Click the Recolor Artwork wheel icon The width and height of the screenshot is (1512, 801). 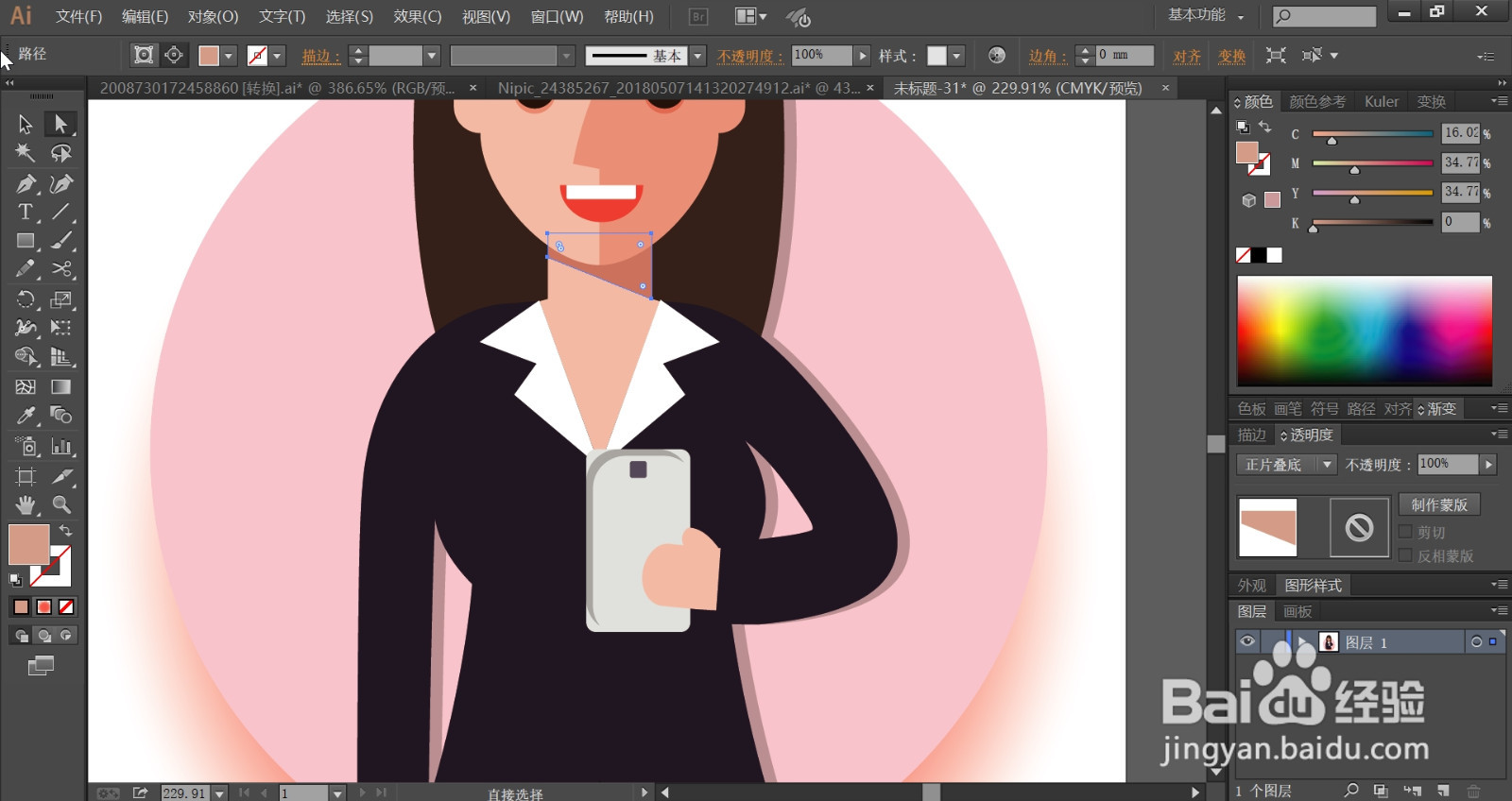click(x=997, y=56)
